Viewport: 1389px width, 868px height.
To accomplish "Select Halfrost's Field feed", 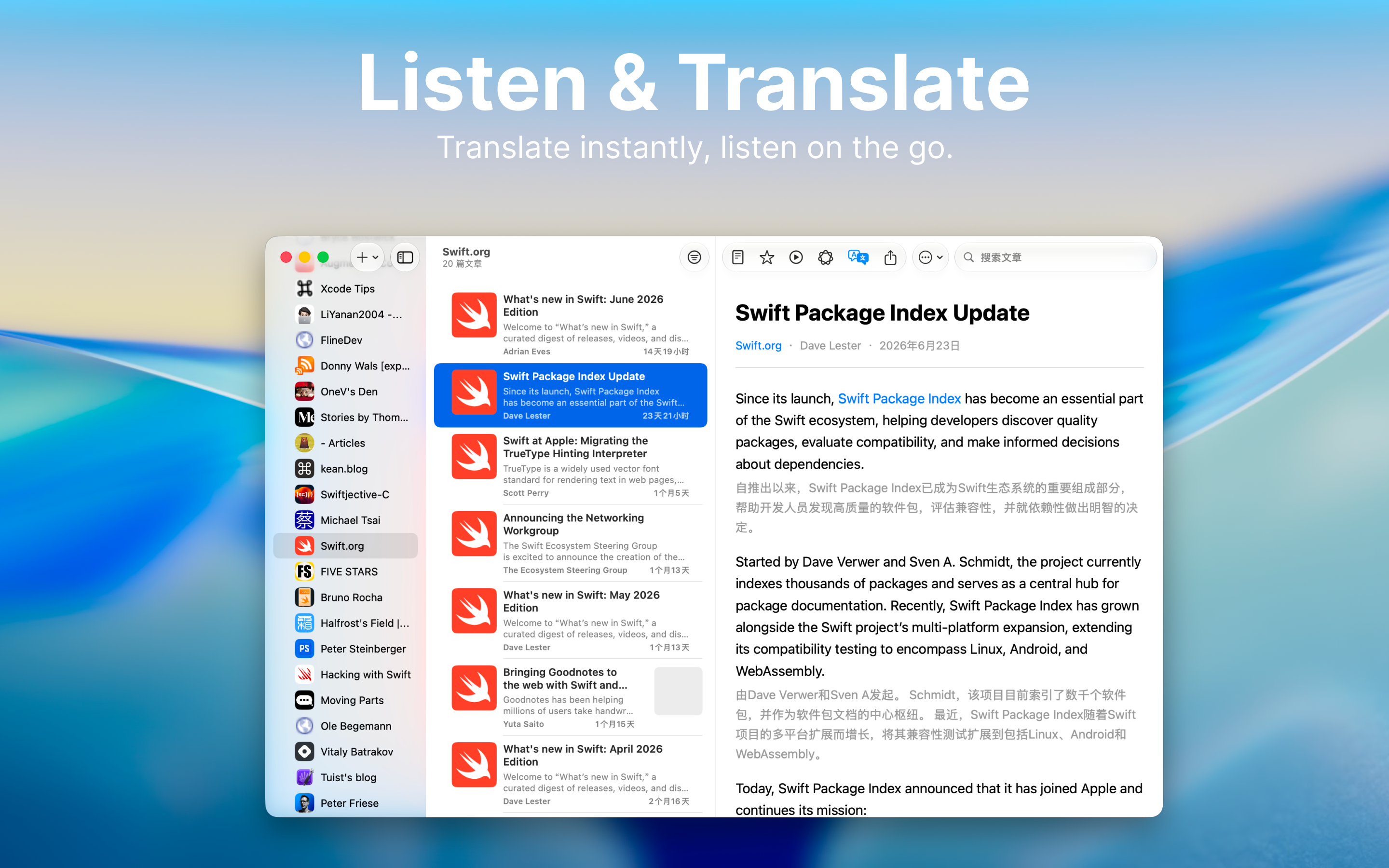I will [x=346, y=623].
